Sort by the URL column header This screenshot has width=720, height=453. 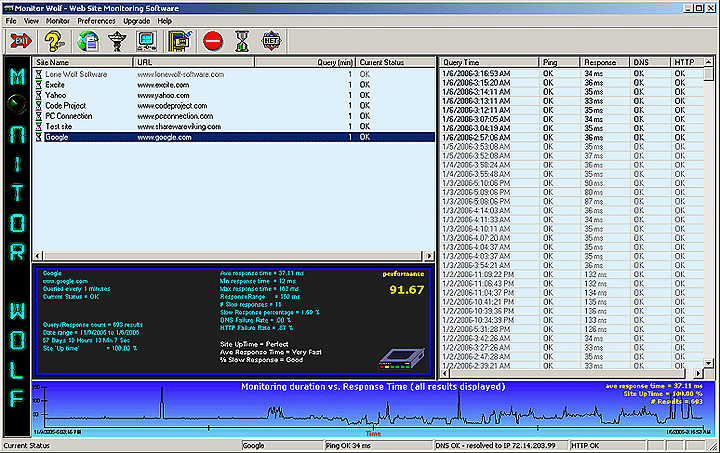coord(194,62)
